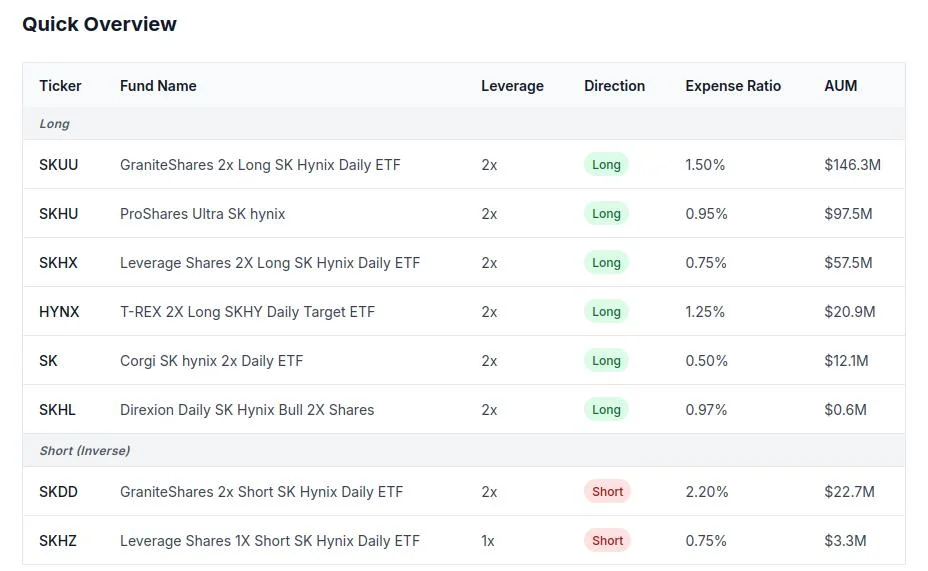Click GraniteShares 2x Long SK Hynix Daily ETF

click(260, 164)
